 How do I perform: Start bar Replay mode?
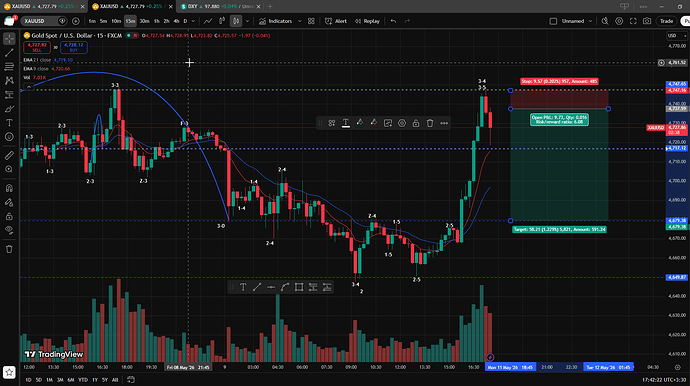pos(367,21)
